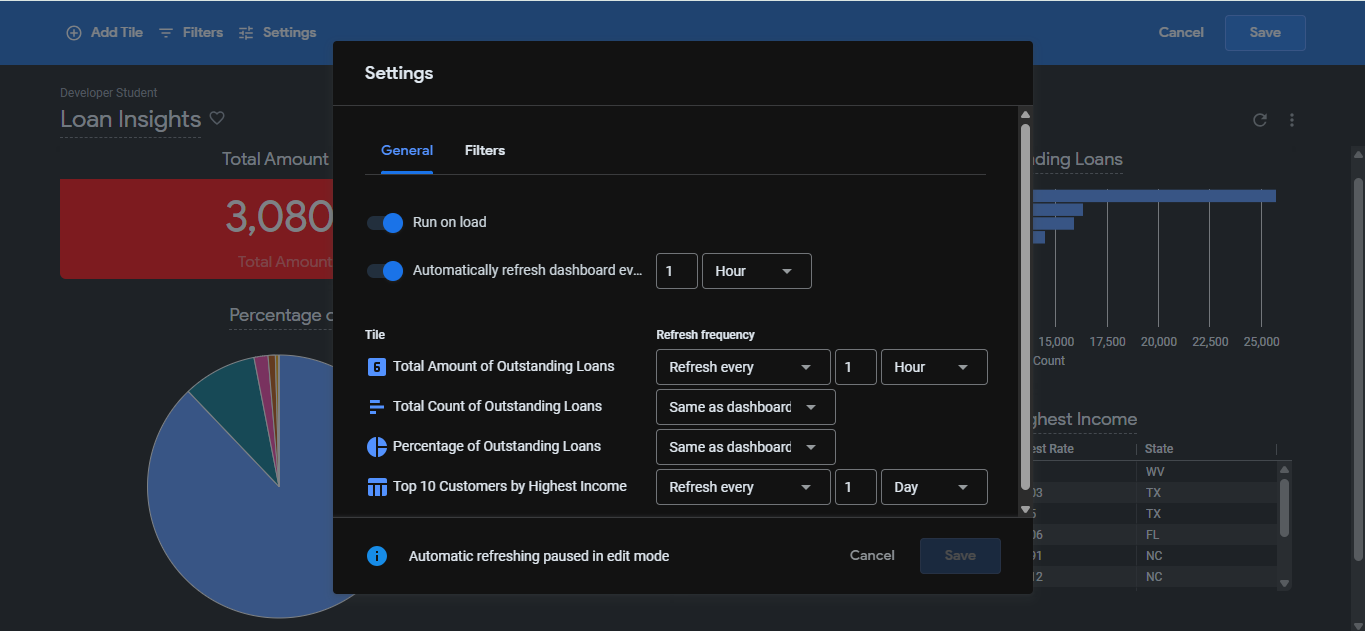Screen dimensions: 1365x631
Task: Click the WV cell in the State column
Action: (1155, 472)
